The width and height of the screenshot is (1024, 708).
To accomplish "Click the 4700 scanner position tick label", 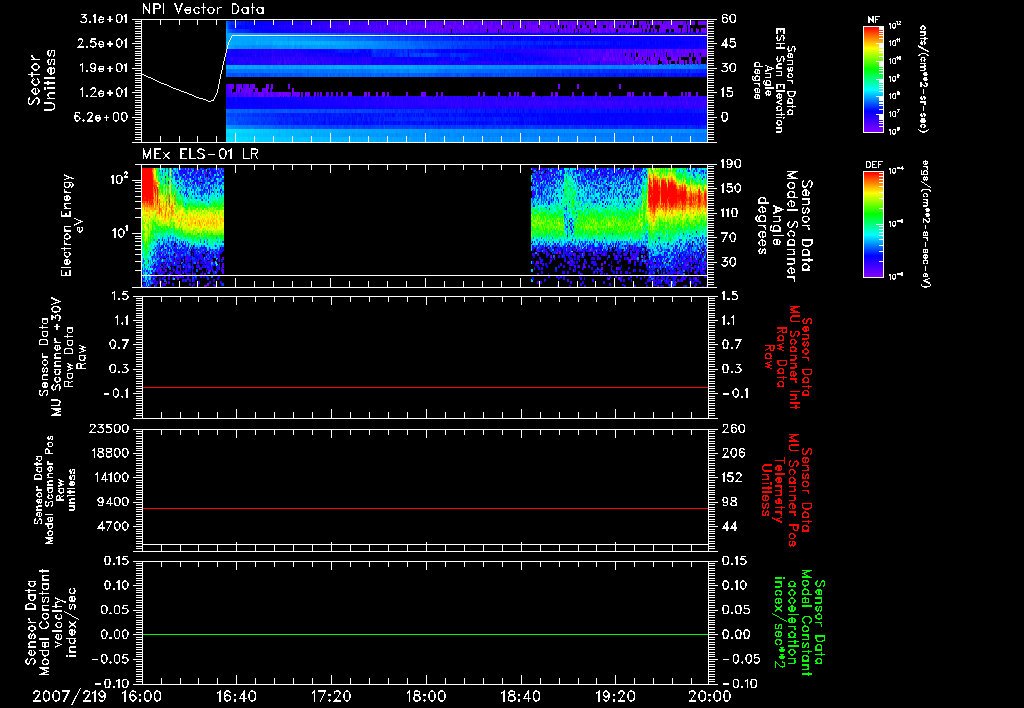I will tap(112, 526).
